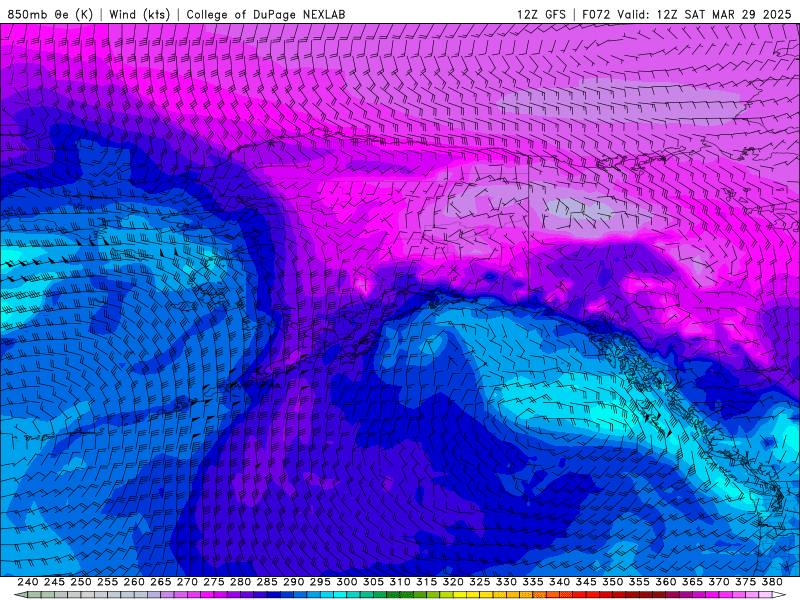Click the 'Wind (kts)' header label
Screen dimensions: 800x600
point(139,14)
